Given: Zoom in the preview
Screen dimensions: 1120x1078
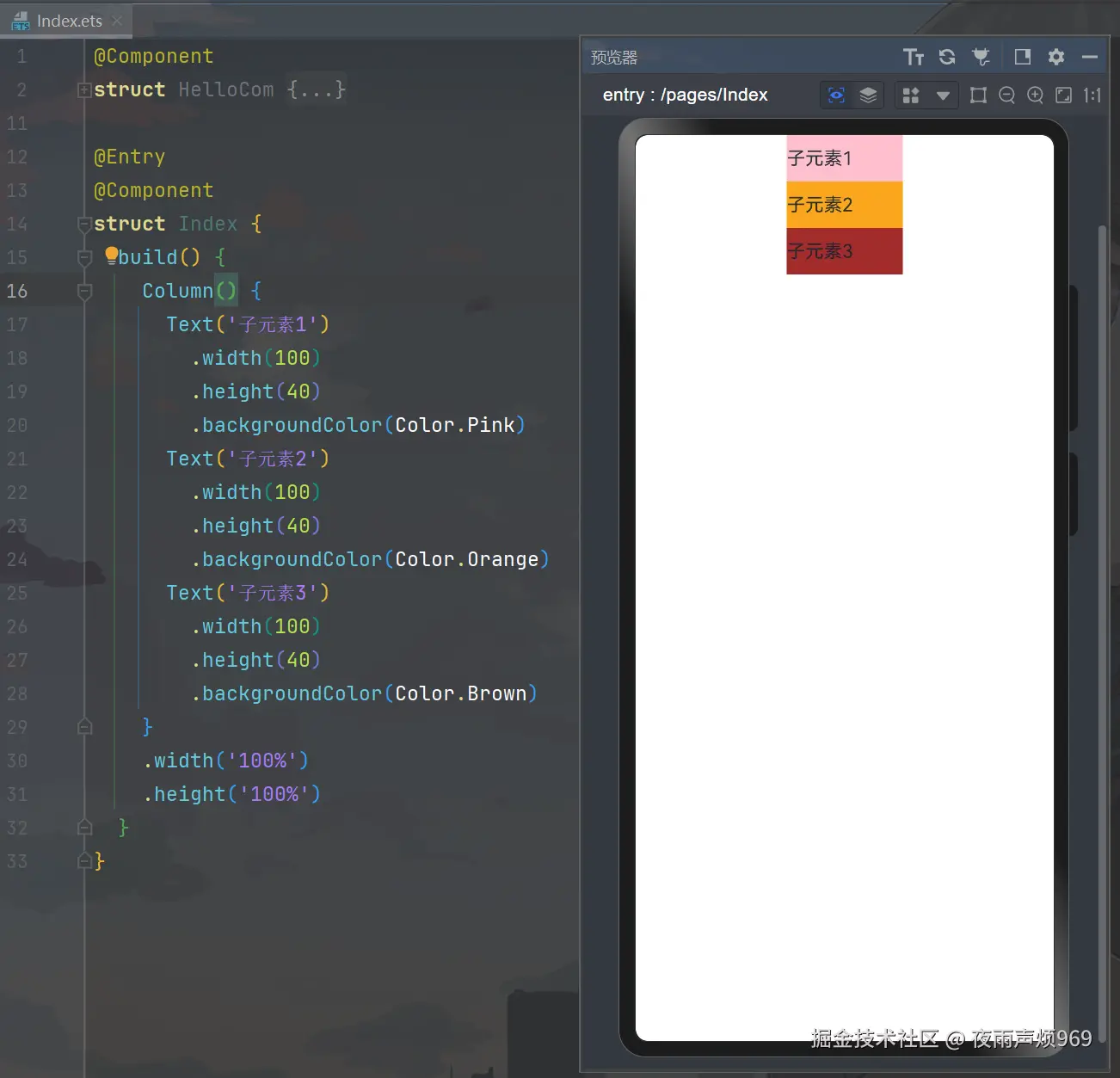Looking at the screenshot, I should 1035,95.
